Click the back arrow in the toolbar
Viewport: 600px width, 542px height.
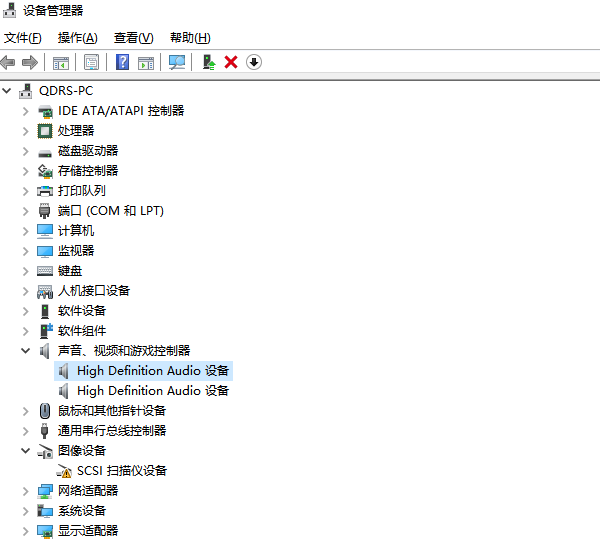coord(9,62)
